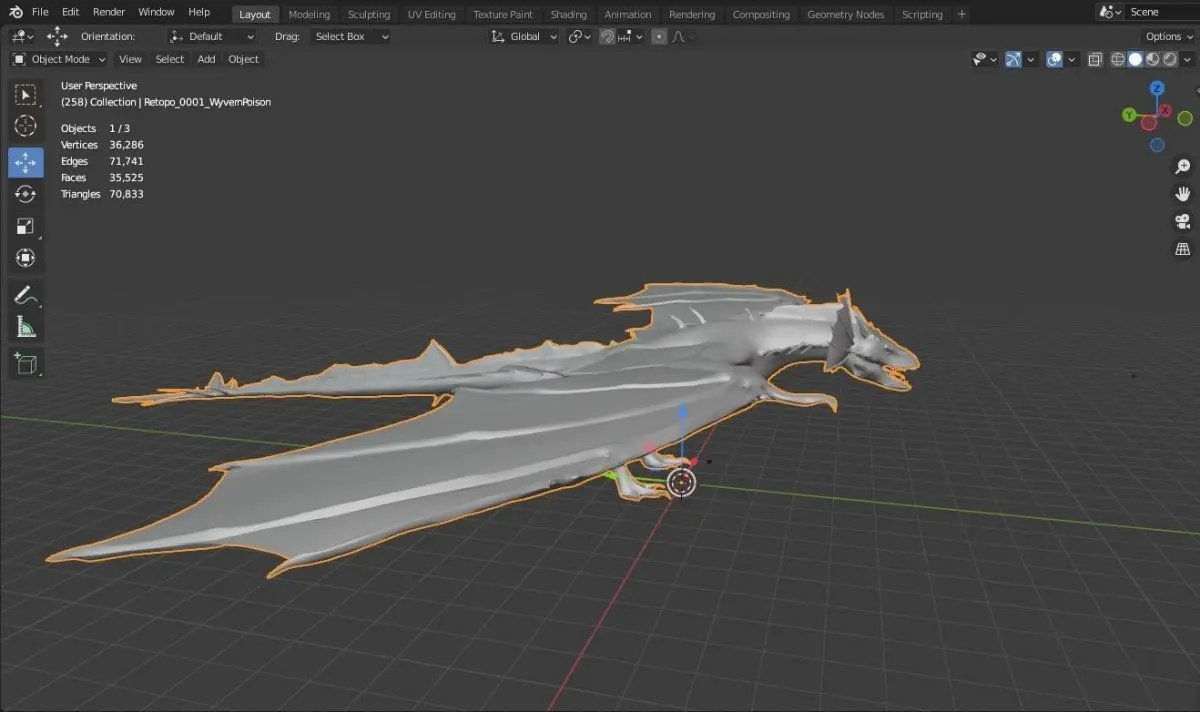
Task: Open the File menu
Action: coord(40,12)
